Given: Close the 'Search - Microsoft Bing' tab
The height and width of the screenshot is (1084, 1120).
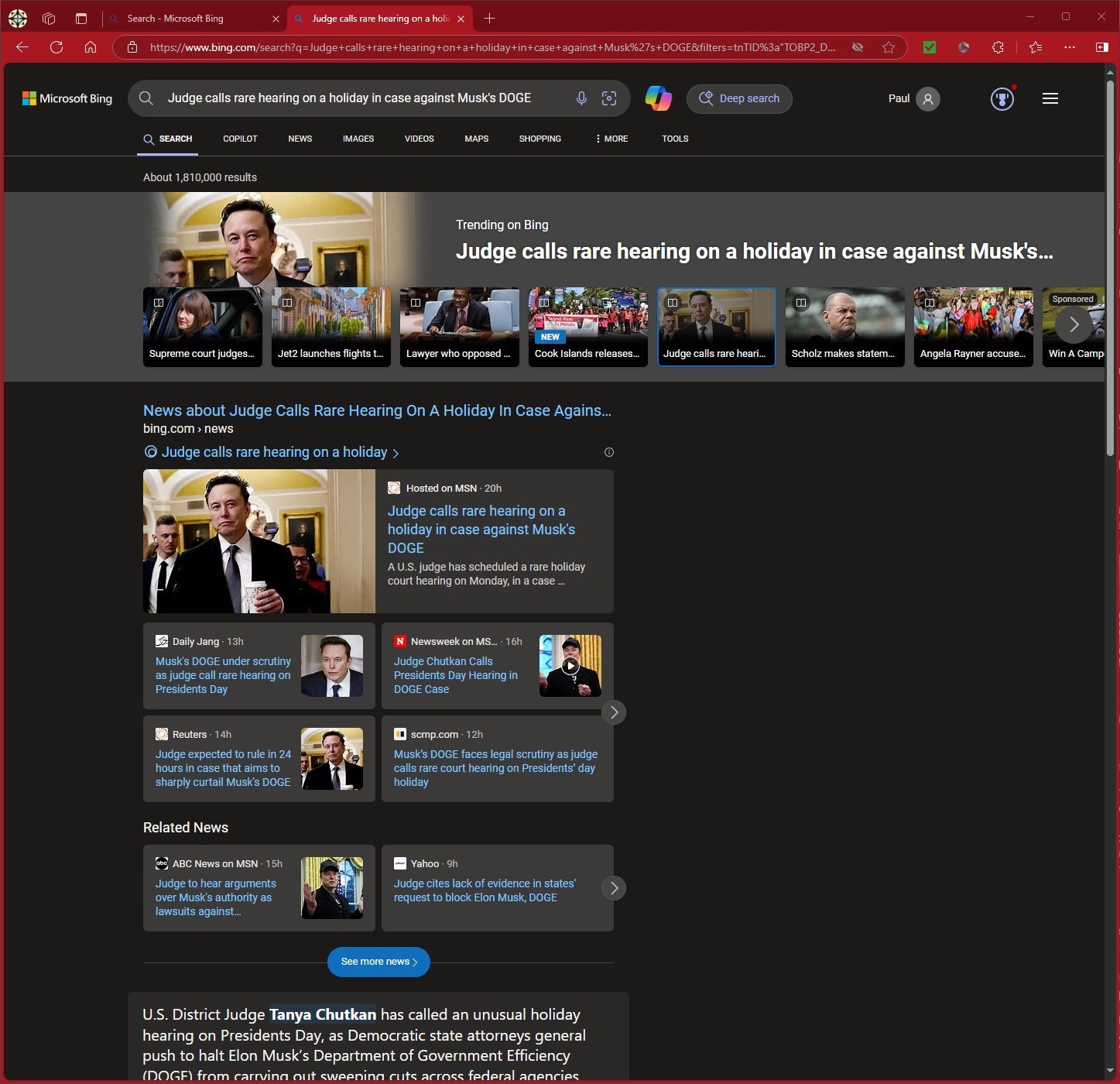Looking at the screenshot, I should coord(276,19).
